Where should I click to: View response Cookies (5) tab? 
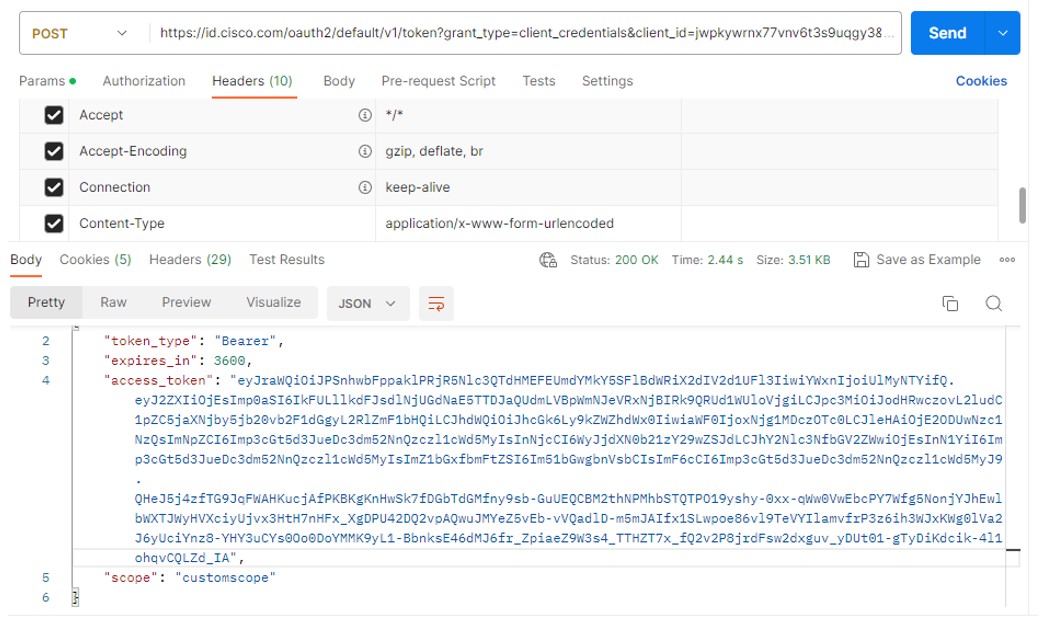(95, 260)
